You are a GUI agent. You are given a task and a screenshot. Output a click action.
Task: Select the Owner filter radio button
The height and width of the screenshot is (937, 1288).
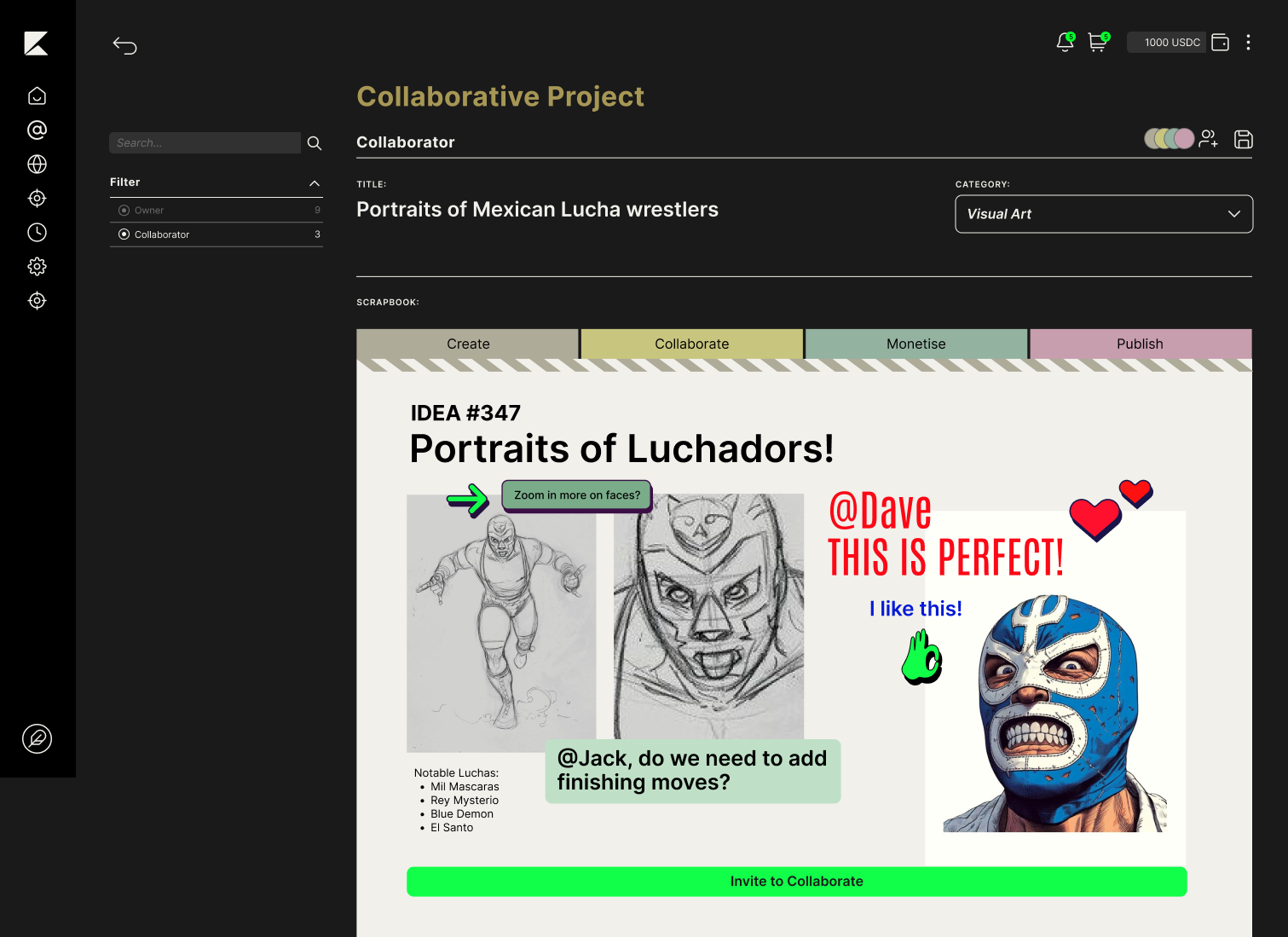[x=124, y=211]
